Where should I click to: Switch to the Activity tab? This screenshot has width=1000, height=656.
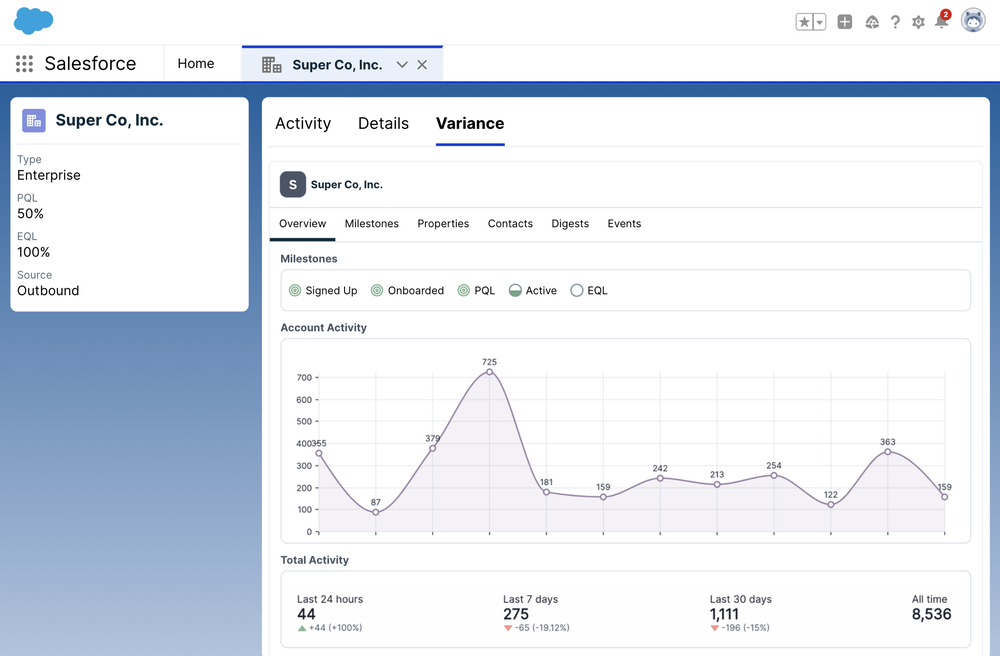(303, 123)
